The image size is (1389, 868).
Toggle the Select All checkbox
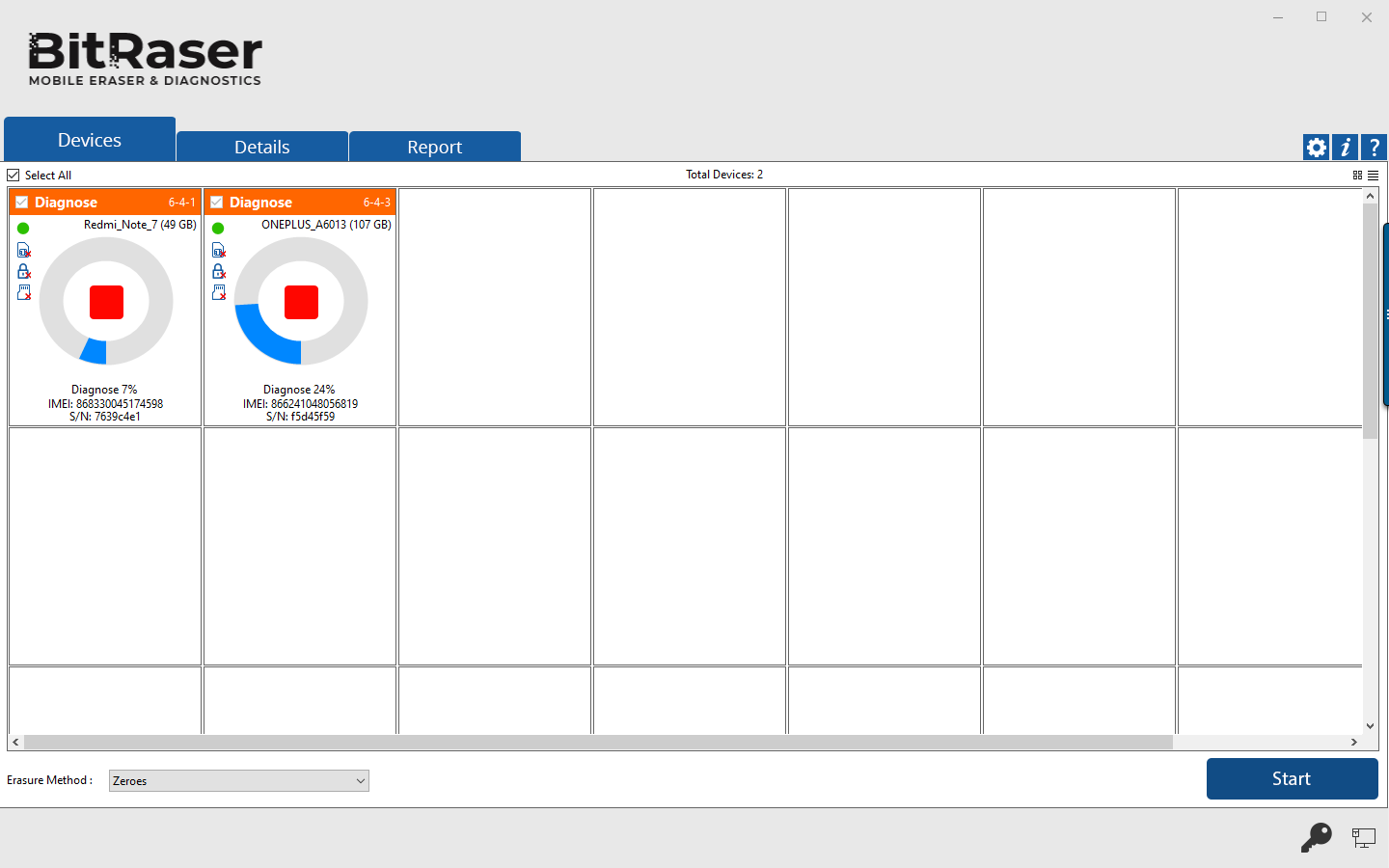14,176
